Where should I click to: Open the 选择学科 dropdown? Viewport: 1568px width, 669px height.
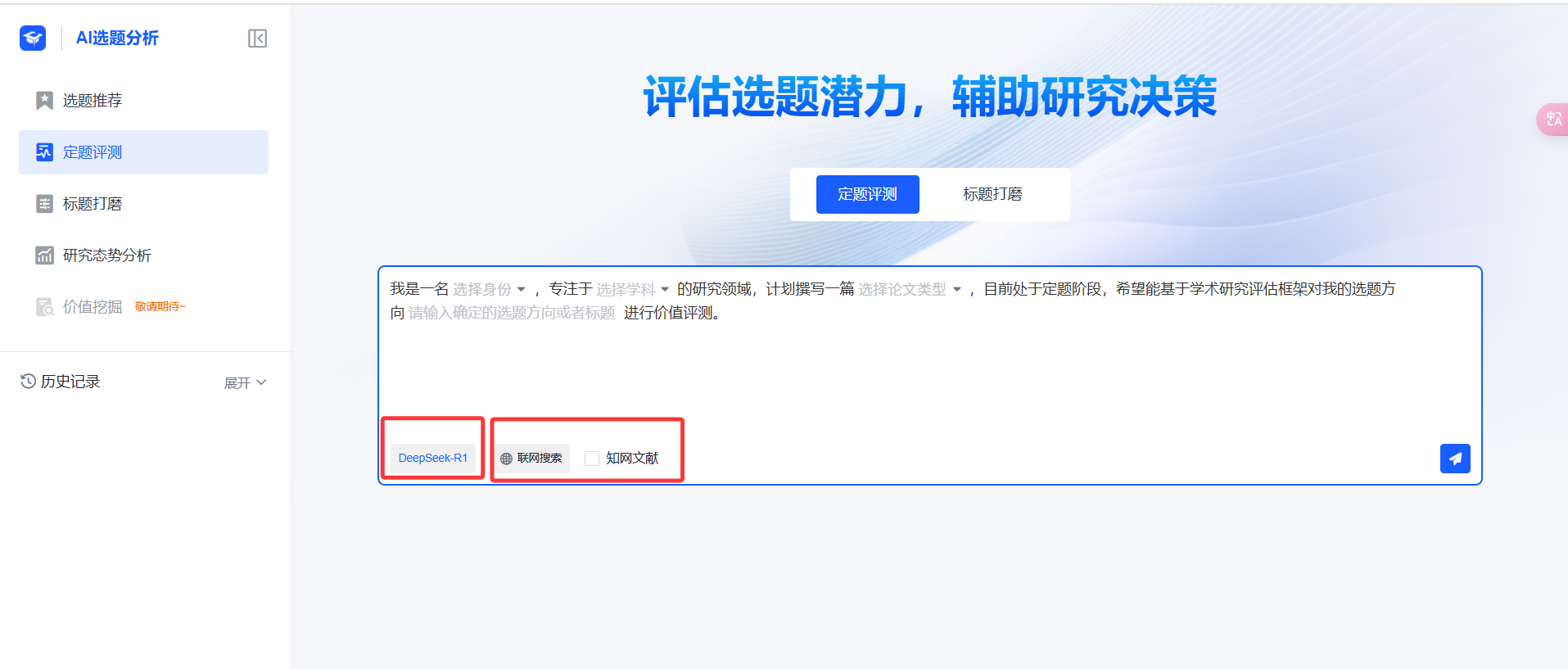click(x=632, y=289)
